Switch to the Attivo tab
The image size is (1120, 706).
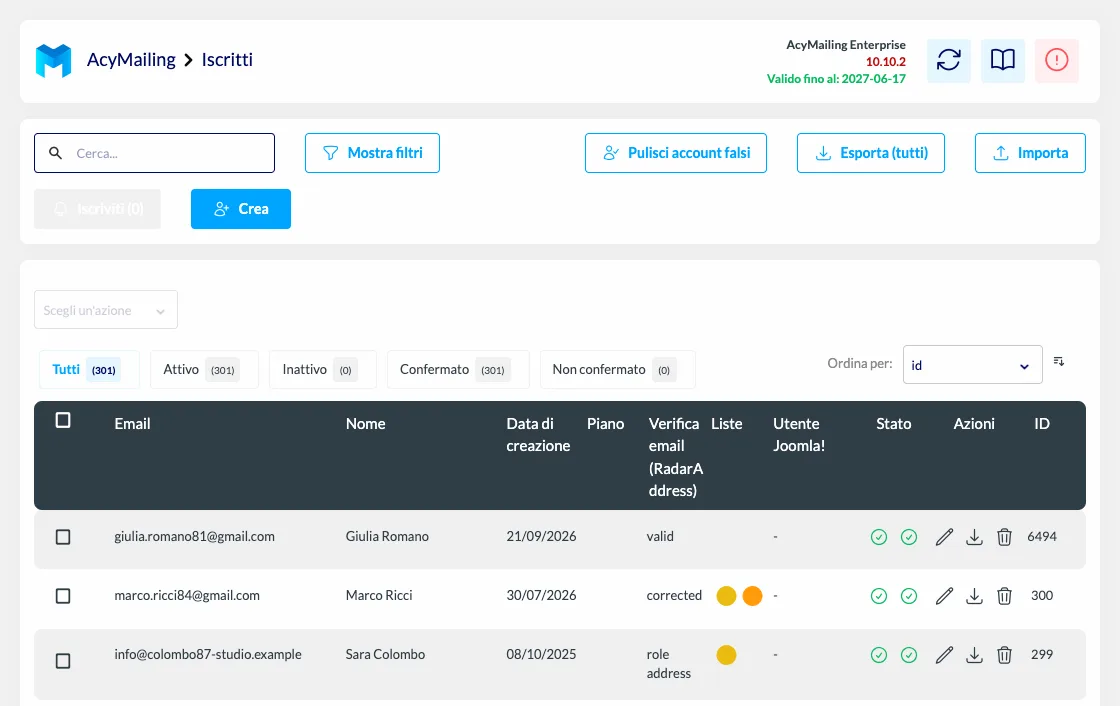(204, 369)
